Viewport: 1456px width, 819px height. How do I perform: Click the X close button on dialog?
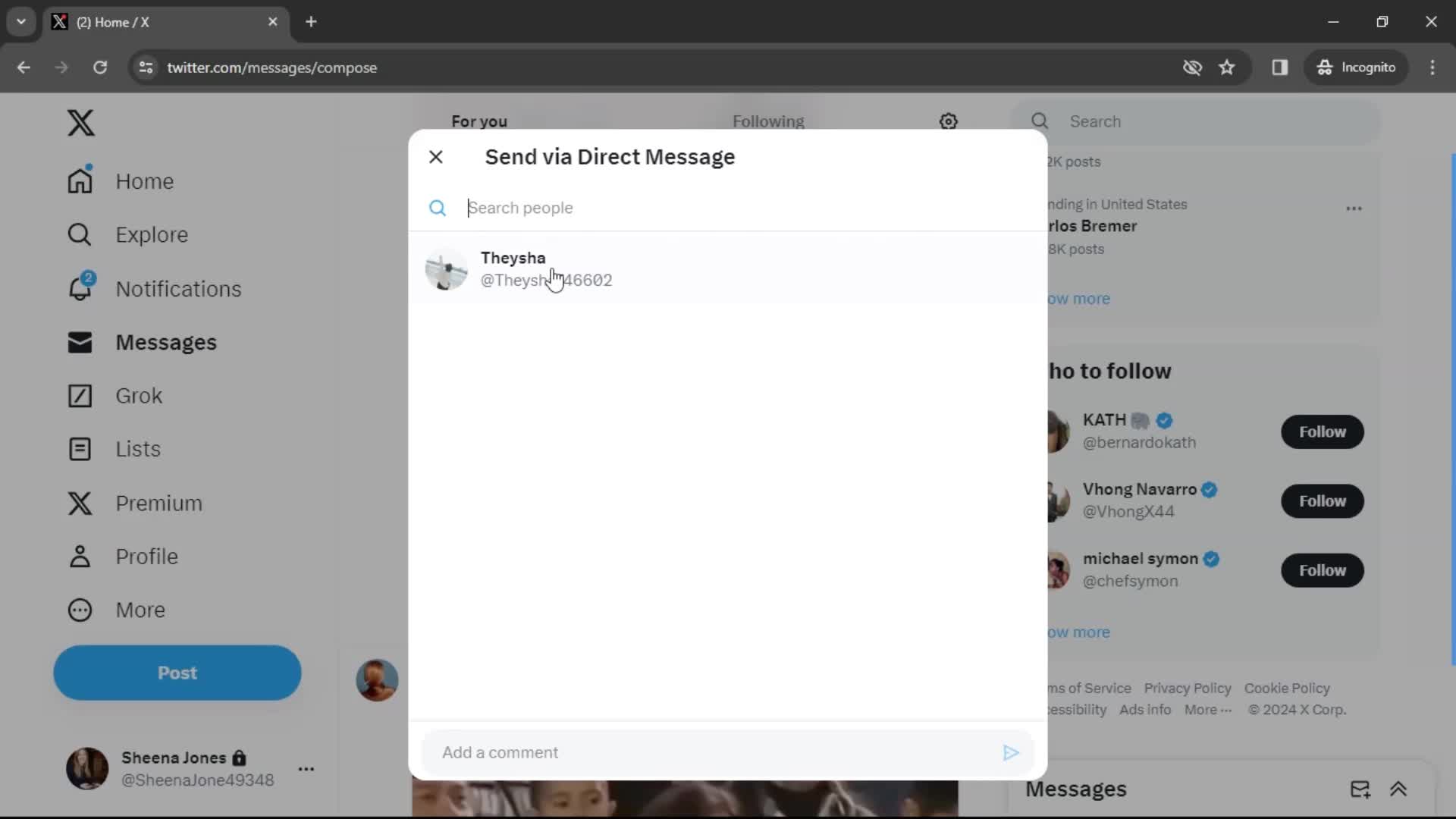[437, 158]
